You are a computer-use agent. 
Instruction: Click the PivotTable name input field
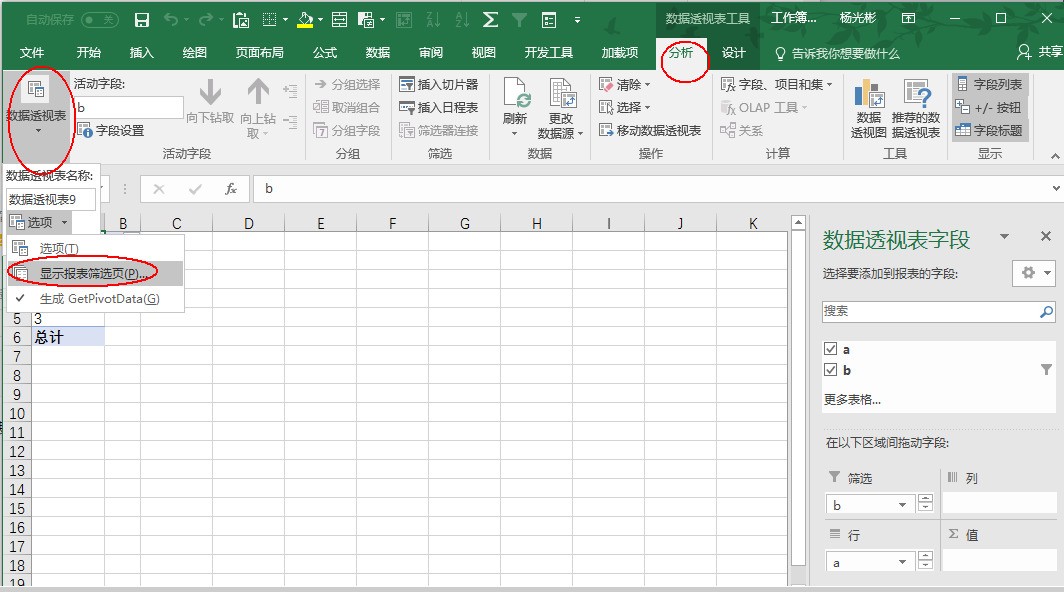[51, 200]
